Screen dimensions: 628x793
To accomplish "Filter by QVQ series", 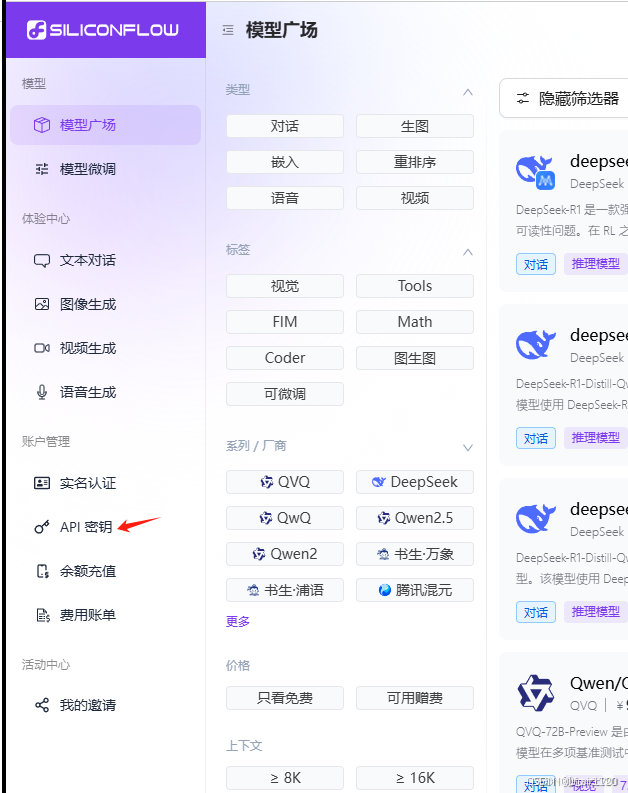I will (x=285, y=481).
